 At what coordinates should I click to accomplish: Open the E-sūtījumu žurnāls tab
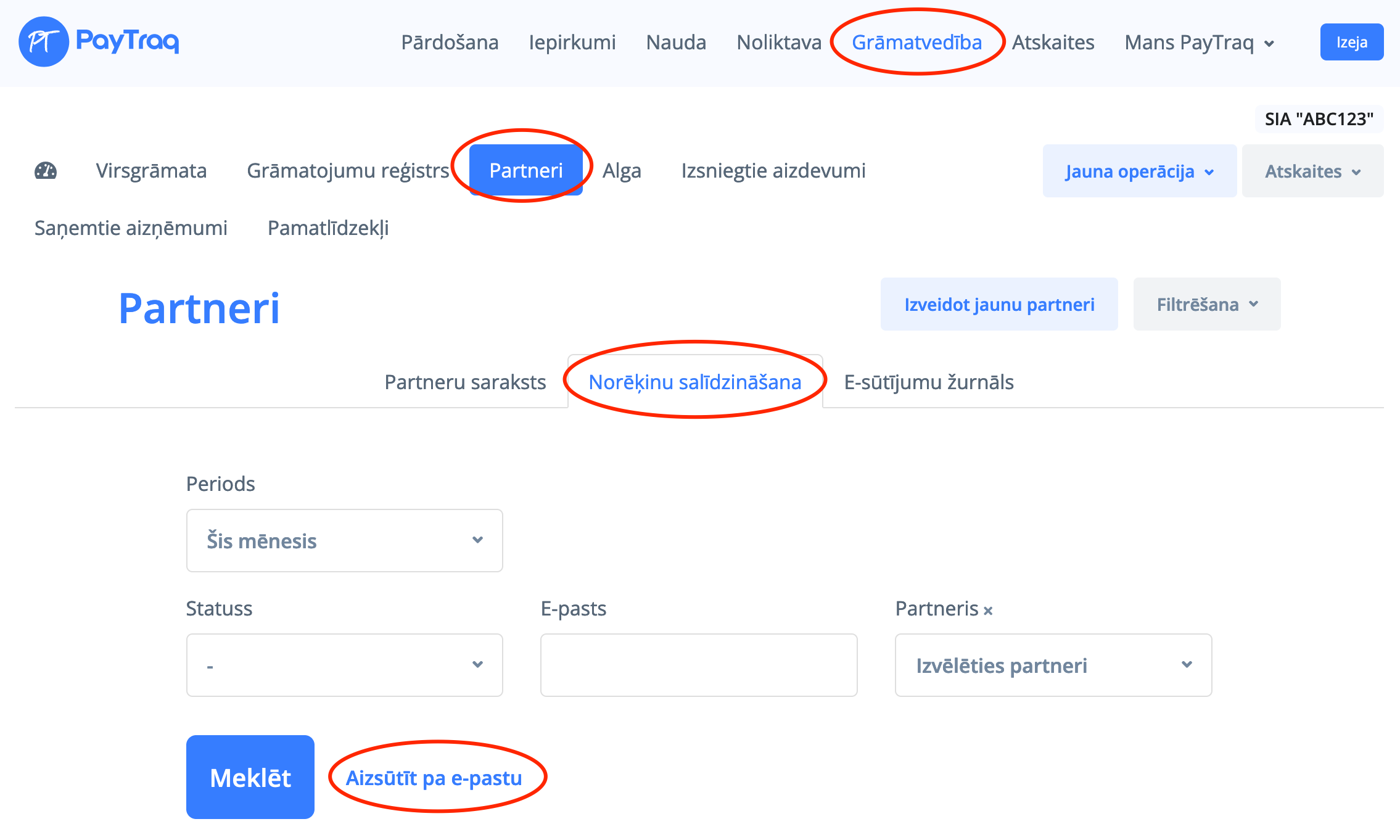pos(928,382)
